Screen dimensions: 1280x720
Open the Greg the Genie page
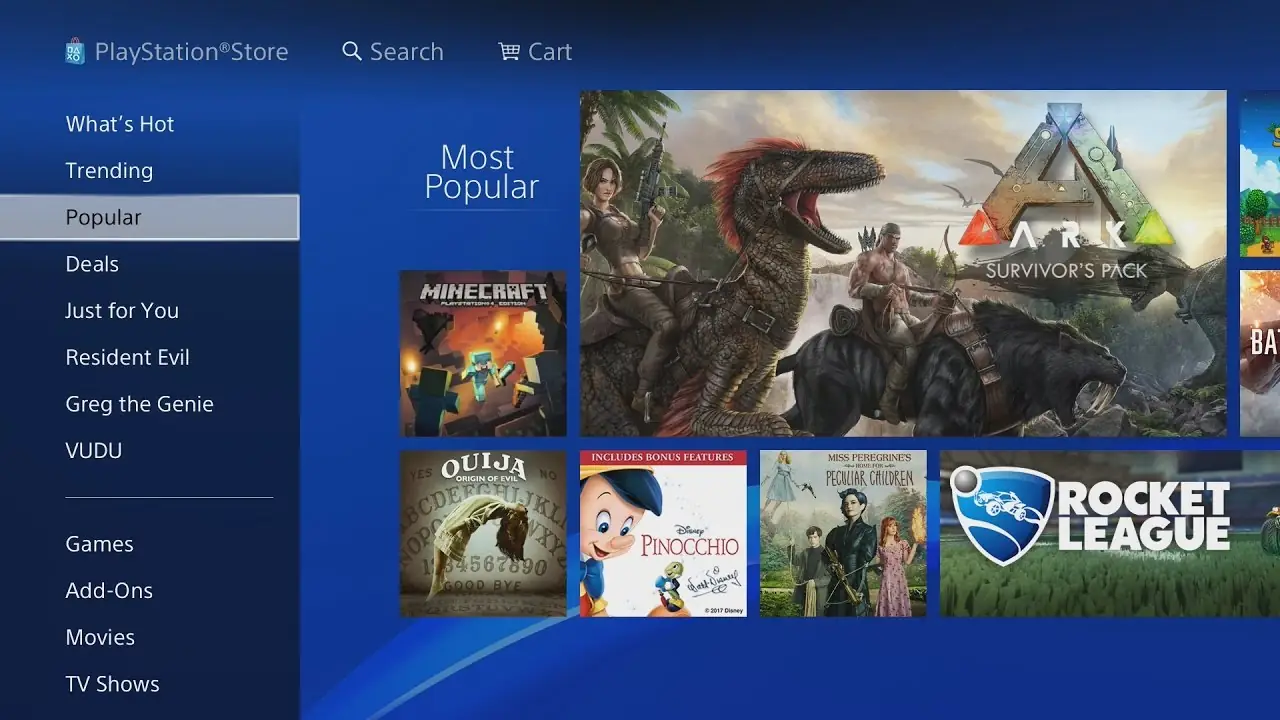click(x=139, y=403)
